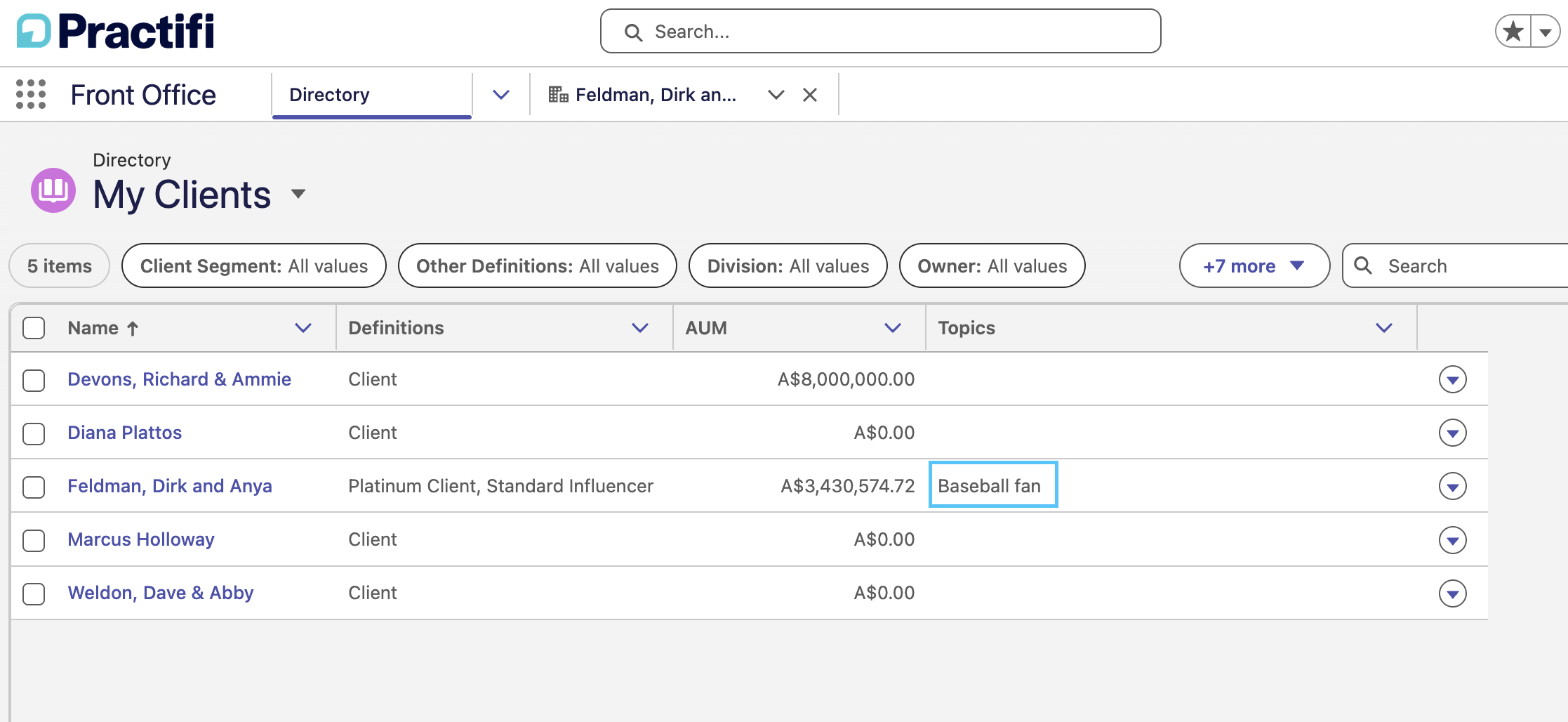Click the Topics column header label
Image resolution: width=1568 pixels, height=722 pixels.
pyautogui.click(x=966, y=328)
